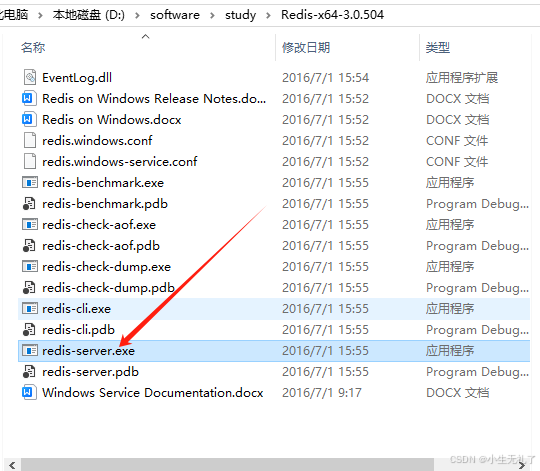
Task: Click the application icon of redis-check-aof.exe
Action: (x=30, y=224)
